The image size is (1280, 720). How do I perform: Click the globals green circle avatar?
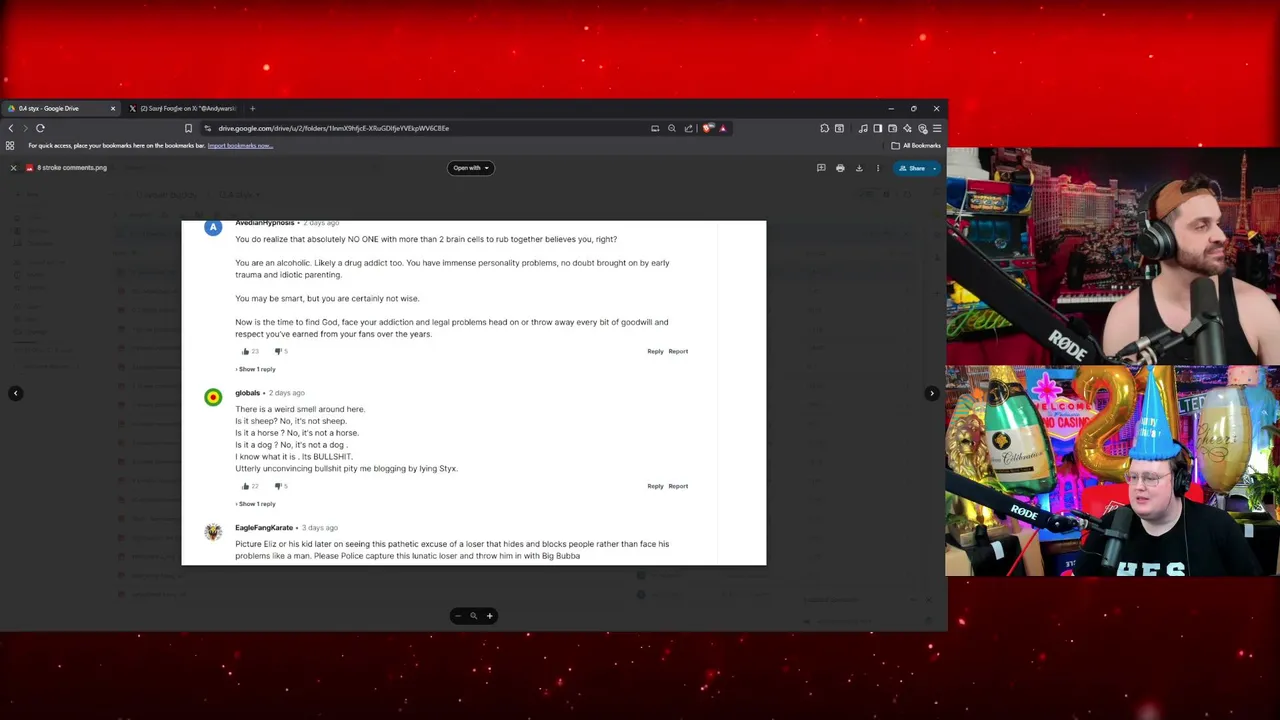tap(213, 398)
